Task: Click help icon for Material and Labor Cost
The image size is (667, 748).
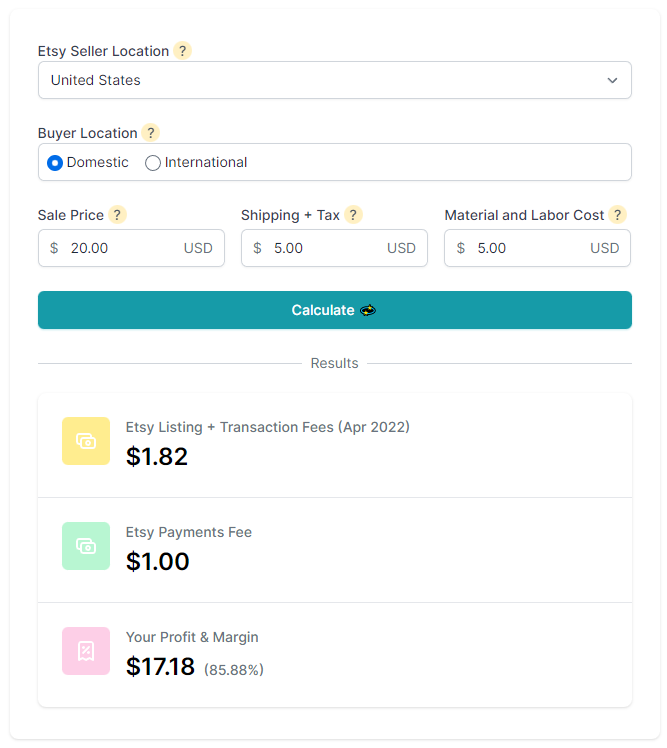Action: (x=617, y=215)
